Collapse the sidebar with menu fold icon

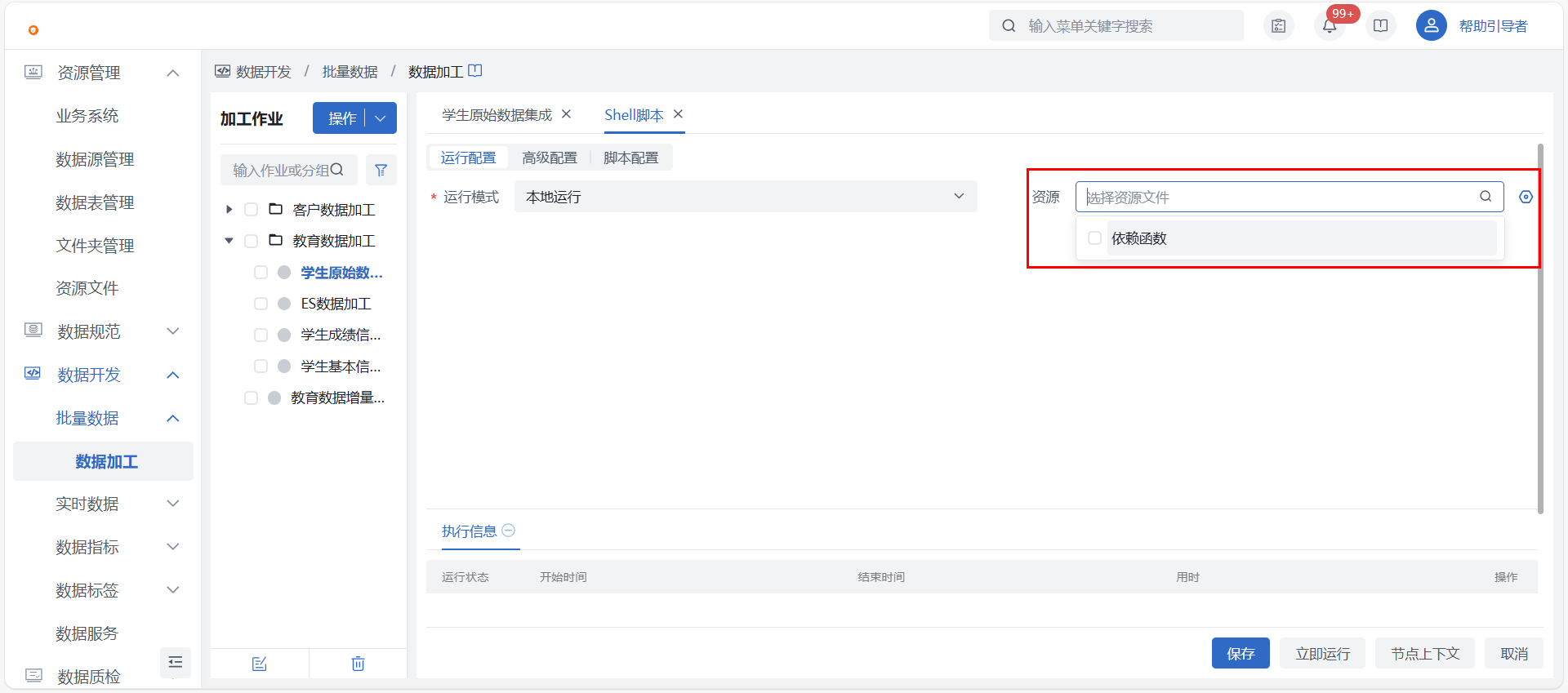click(x=175, y=662)
